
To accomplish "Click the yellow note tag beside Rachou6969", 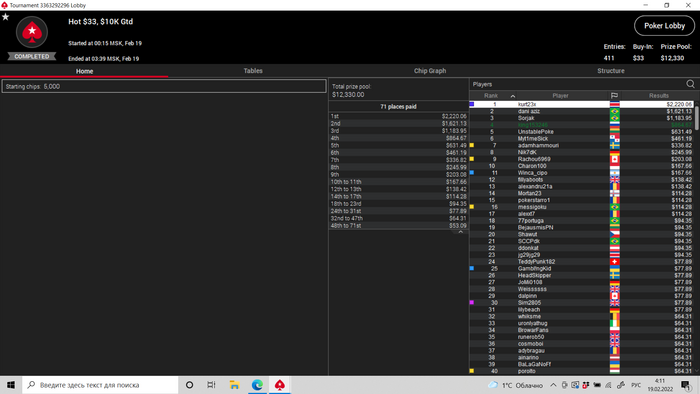I will click(x=471, y=159).
